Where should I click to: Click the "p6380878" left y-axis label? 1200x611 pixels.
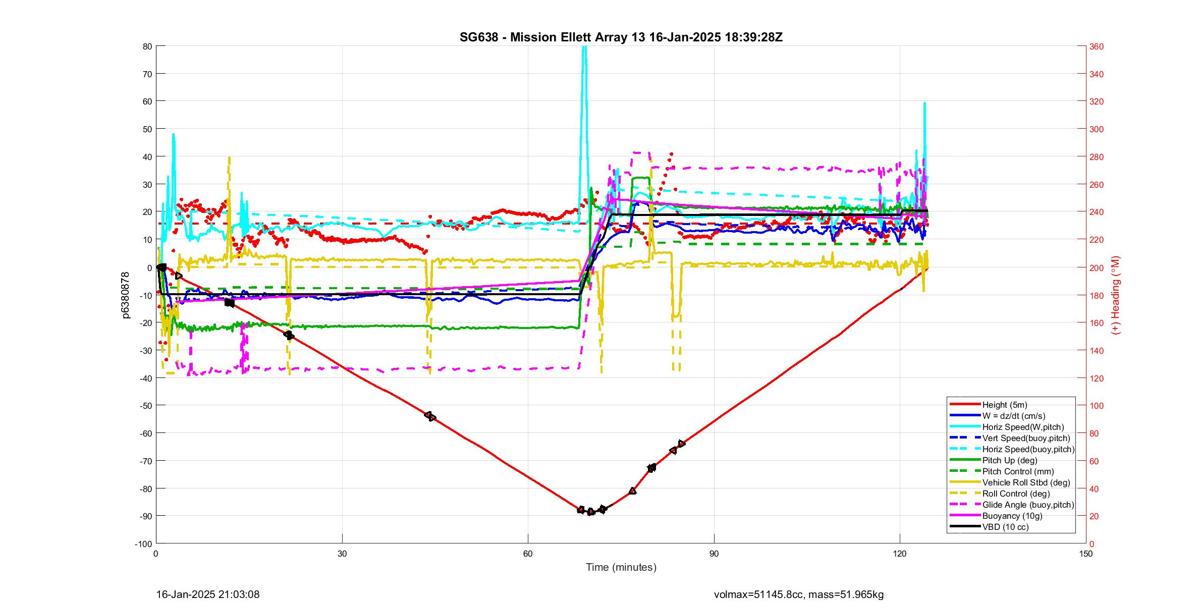coord(127,295)
